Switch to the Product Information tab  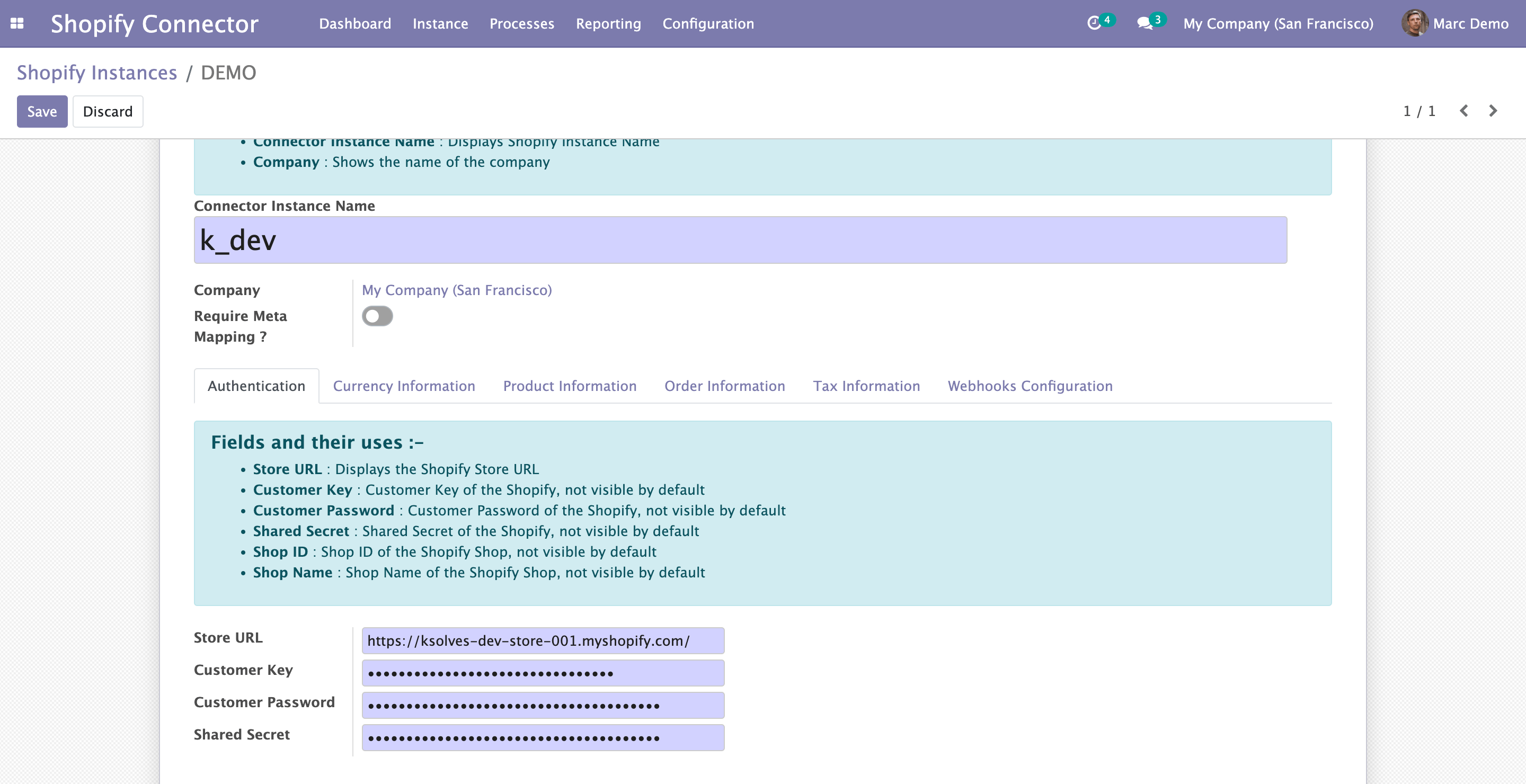[x=569, y=386]
